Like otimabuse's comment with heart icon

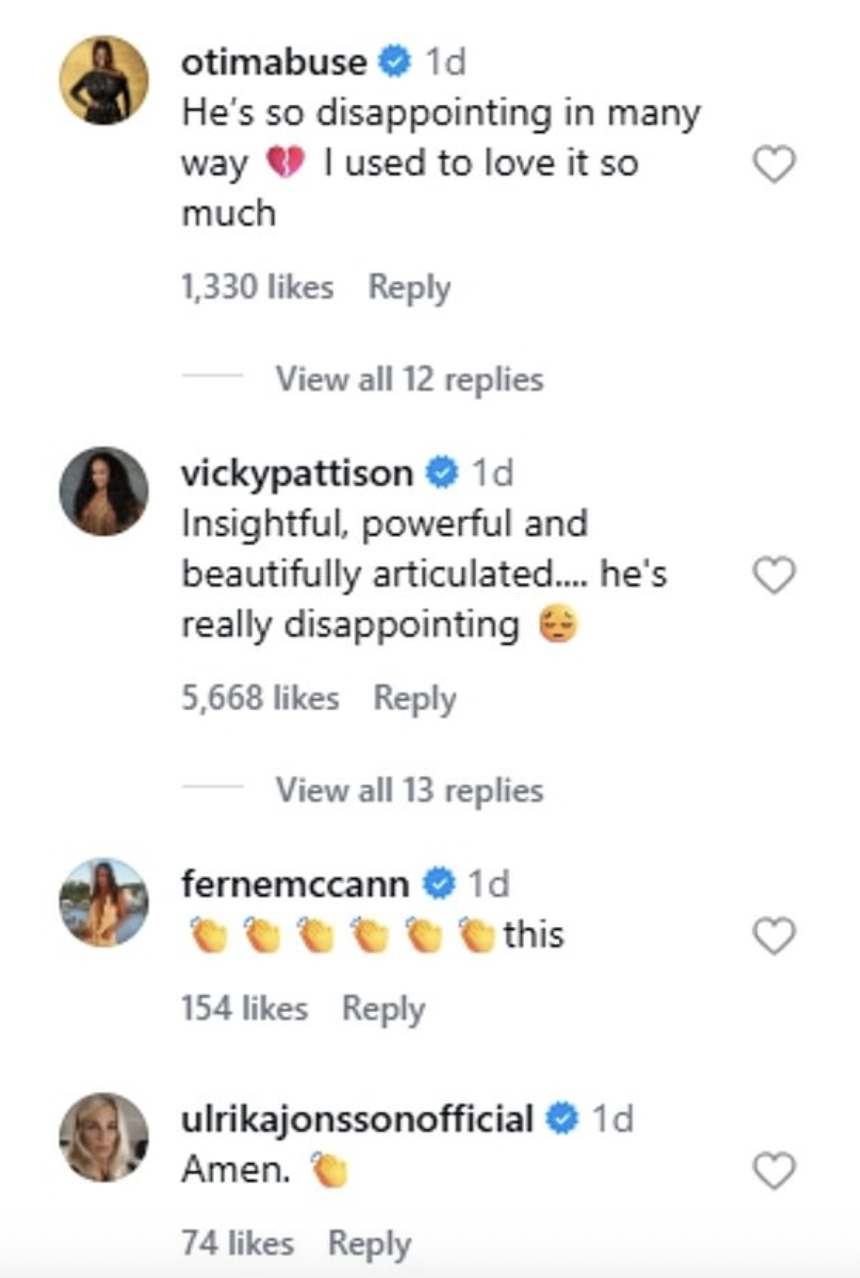click(x=773, y=164)
